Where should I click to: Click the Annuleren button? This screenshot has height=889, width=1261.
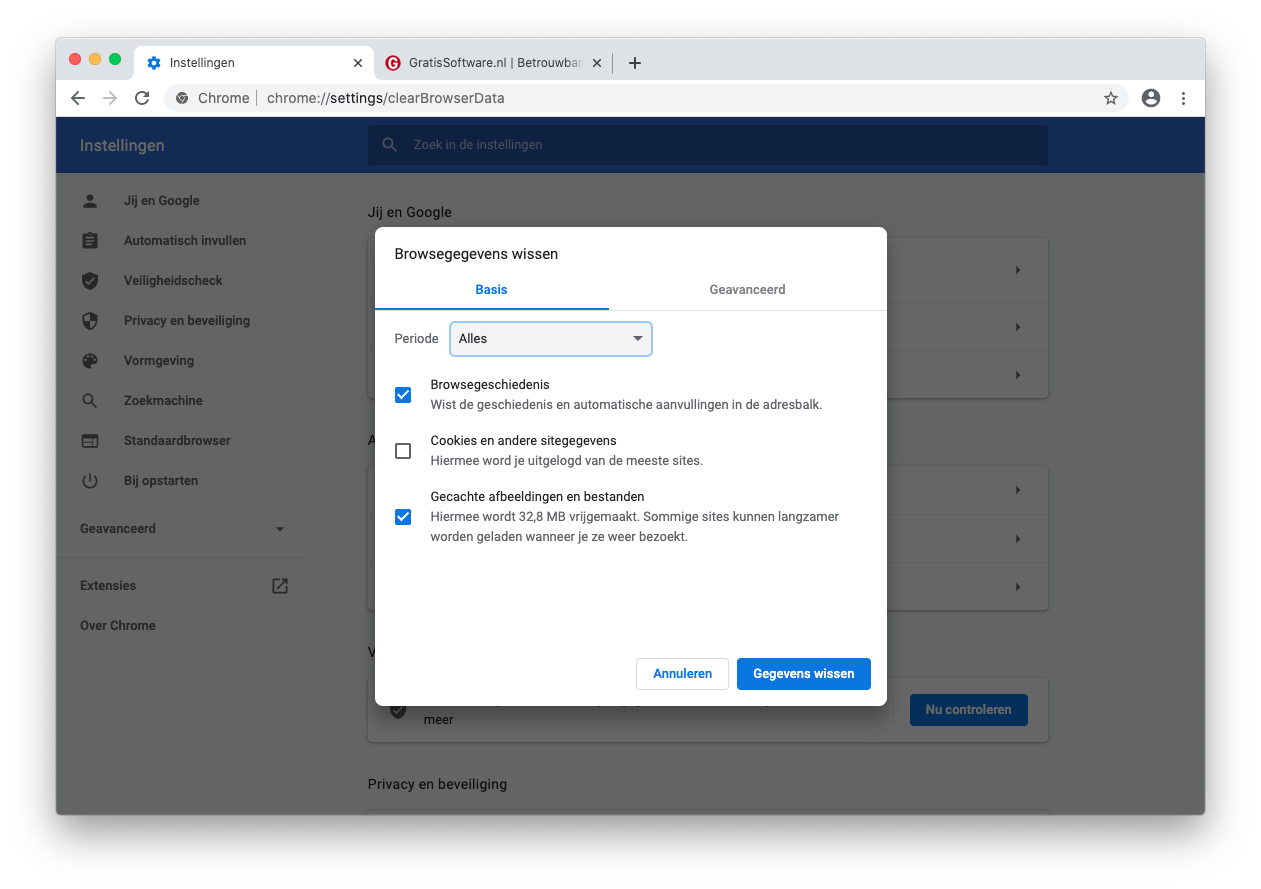(682, 674)
